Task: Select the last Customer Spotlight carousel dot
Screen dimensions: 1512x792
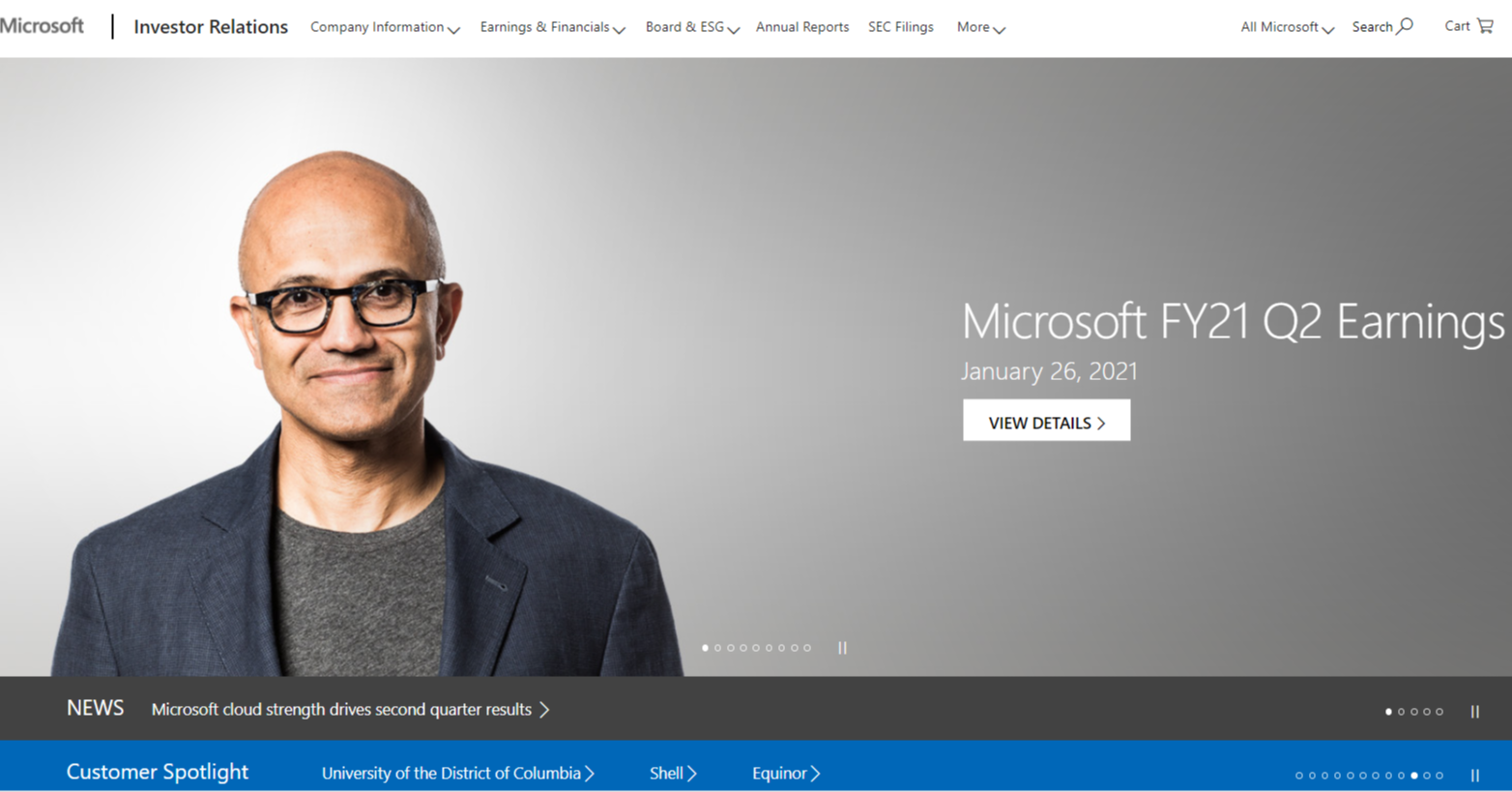Action: click(x=1439, y=776)
